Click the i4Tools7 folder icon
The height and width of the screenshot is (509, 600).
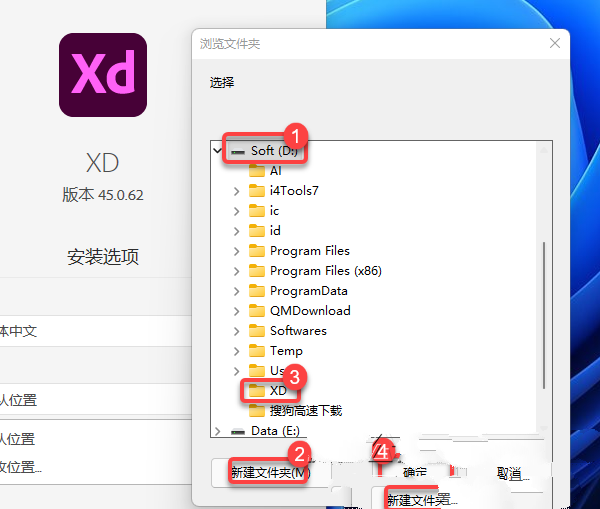point(257,191)
